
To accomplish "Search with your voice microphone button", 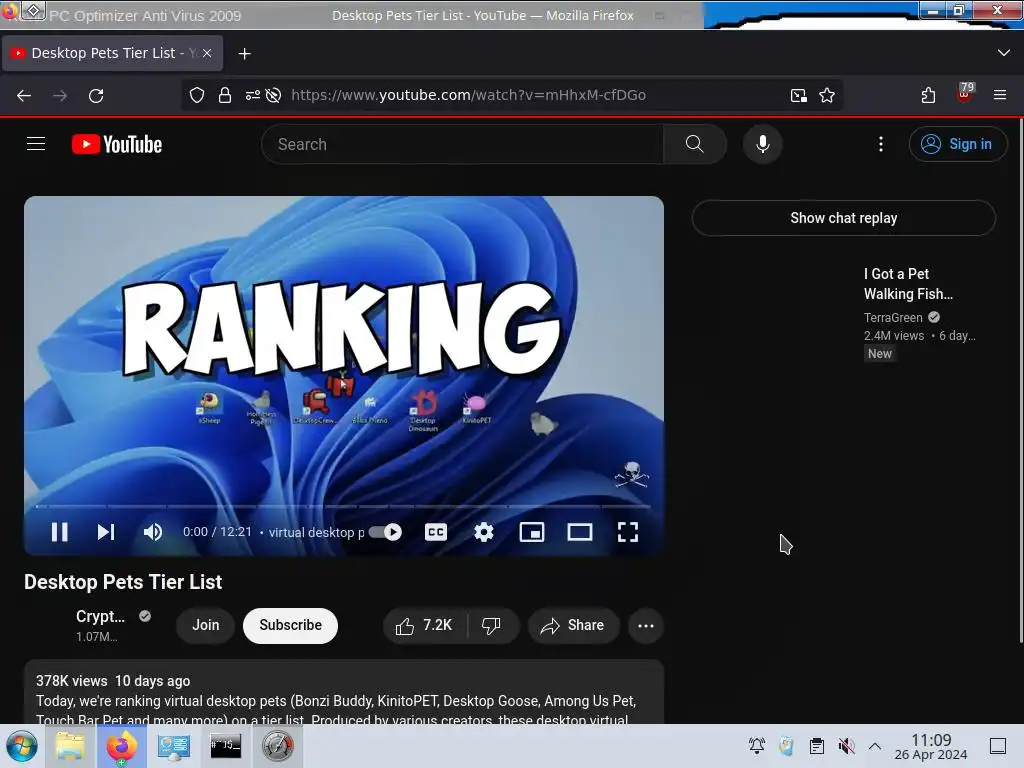I will [x=762, y=144].
